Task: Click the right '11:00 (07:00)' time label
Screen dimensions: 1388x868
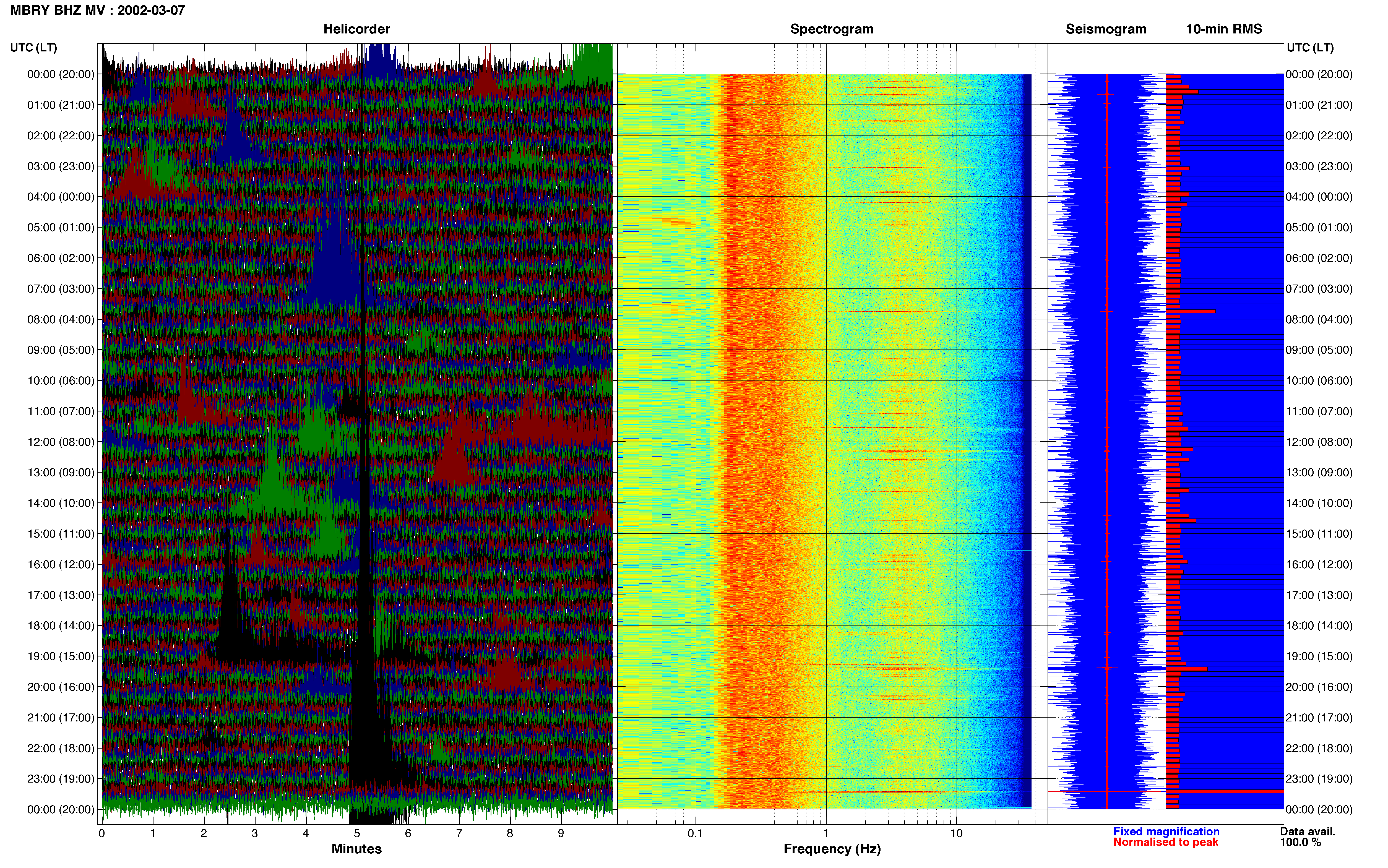Action: click(x=1319, y=412)
